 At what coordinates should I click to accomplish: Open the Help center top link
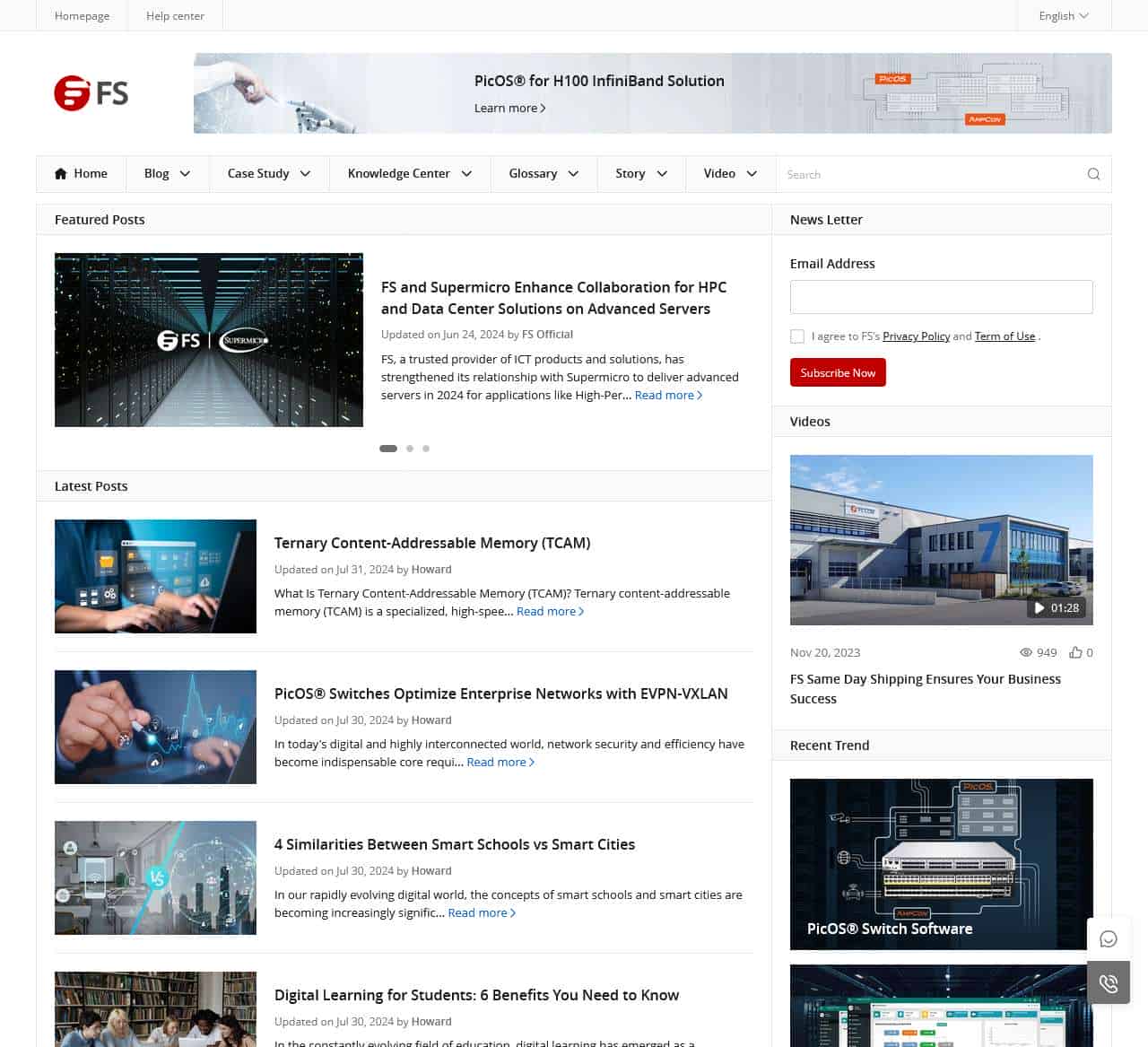(175, 16)
